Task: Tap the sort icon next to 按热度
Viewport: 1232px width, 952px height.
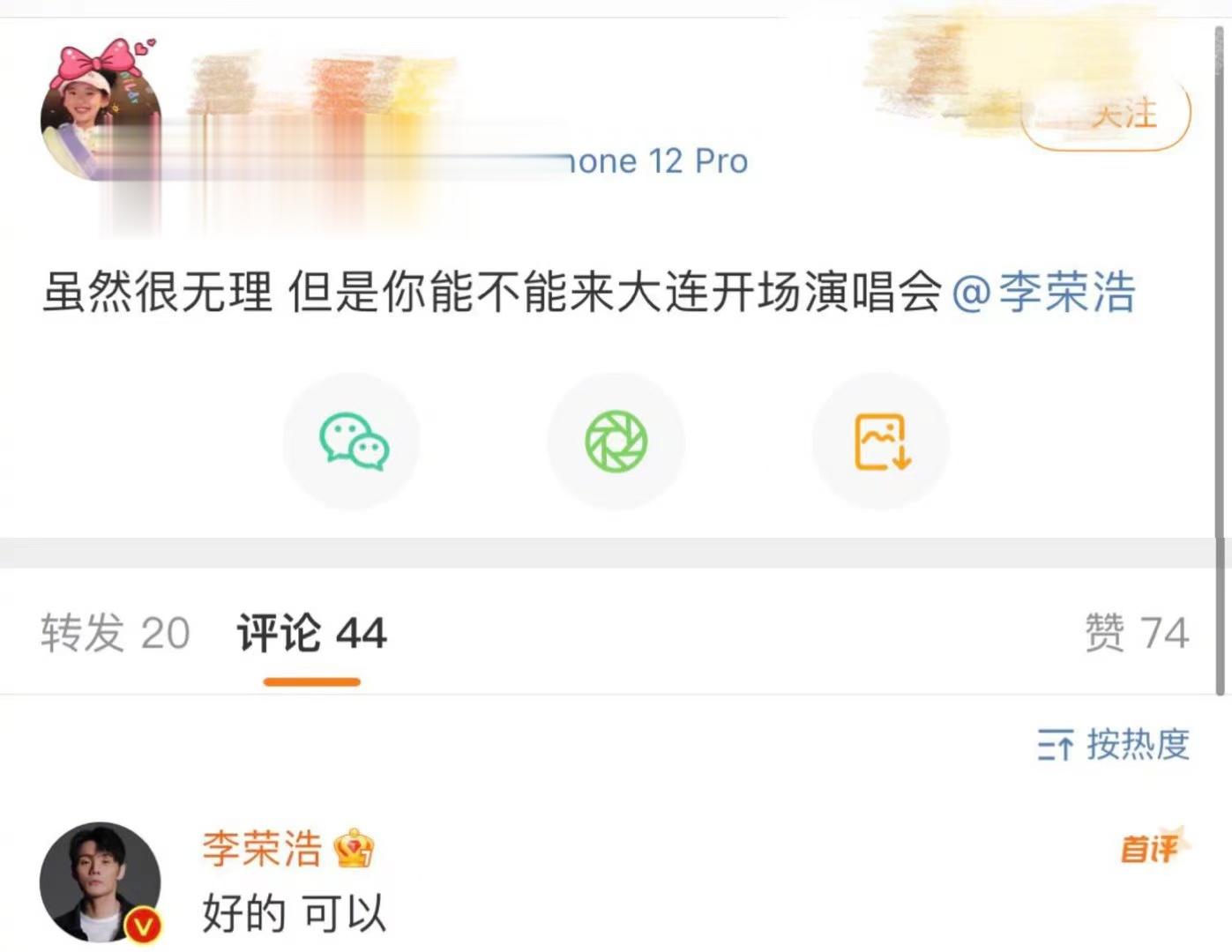Action: click(1055, 745)
